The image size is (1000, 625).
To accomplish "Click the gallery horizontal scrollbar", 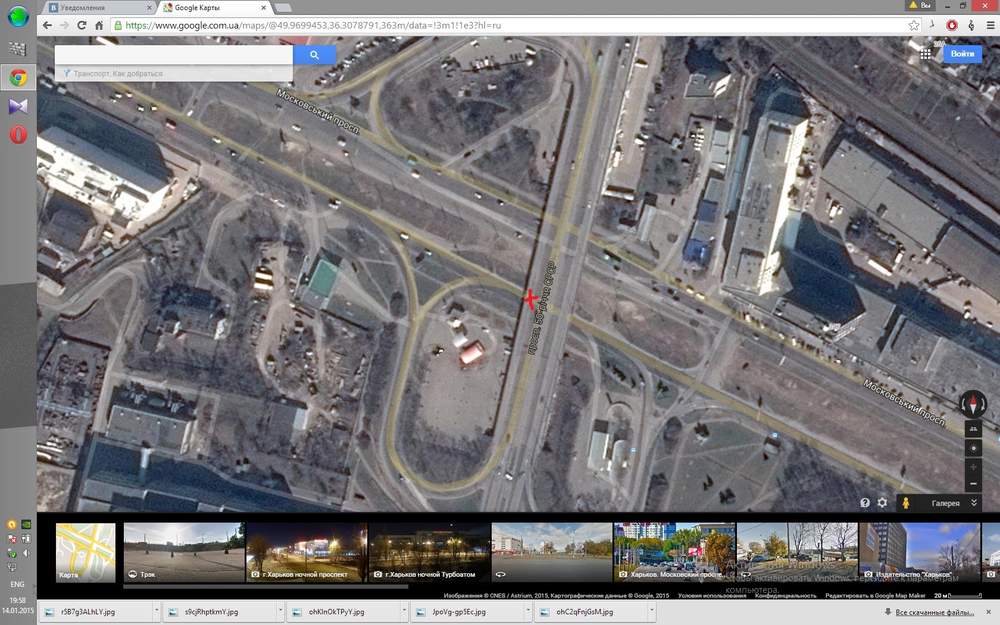I will pos(265,586).
